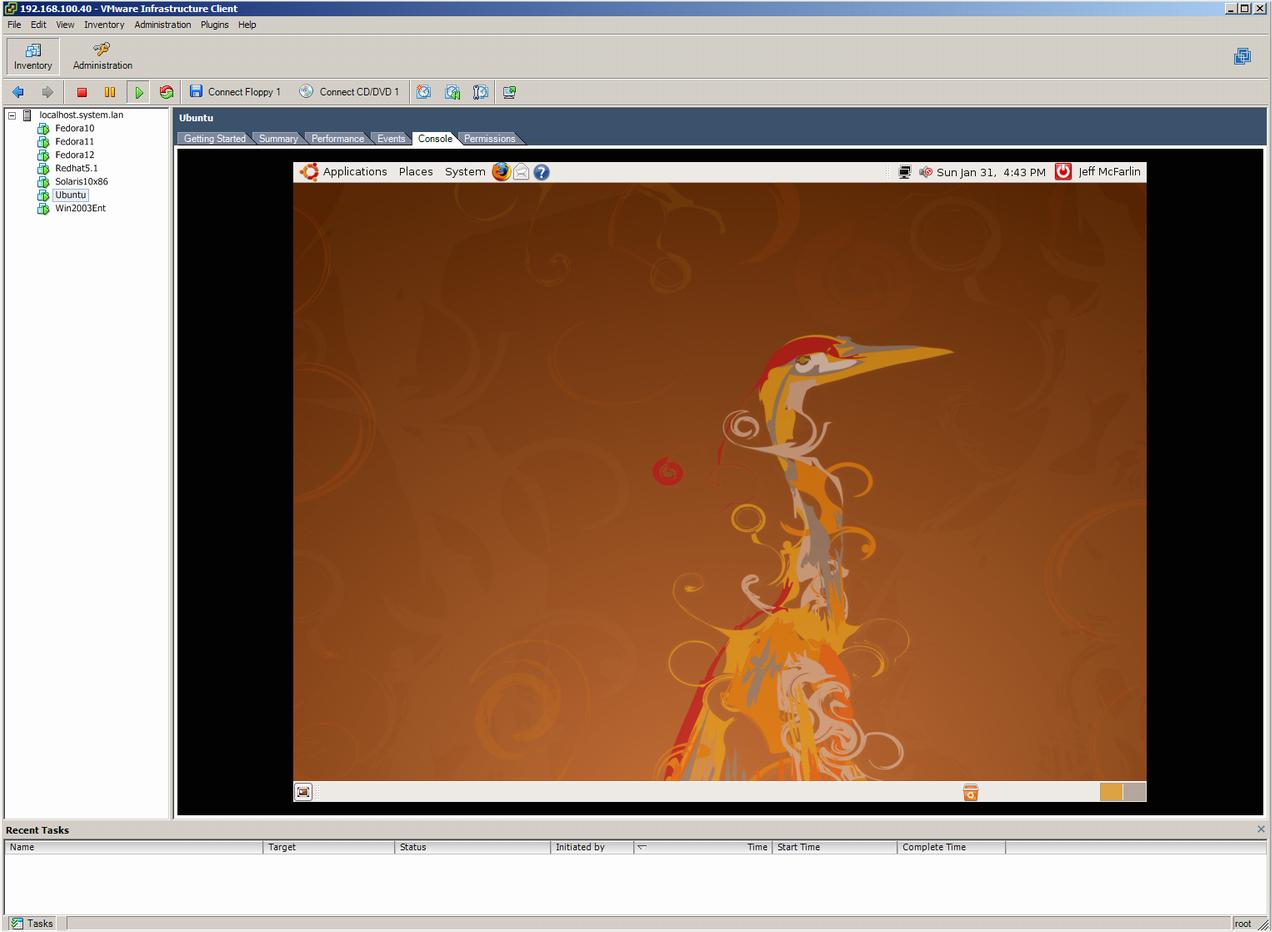Sort tasks by Status column
1272x932 pixels.
click(473, 847)
